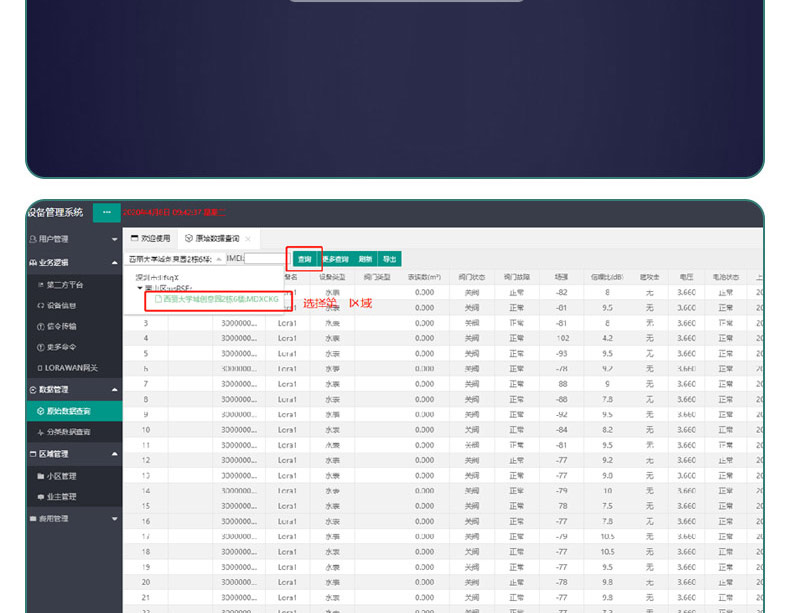
Task: Close the 原始数据查询 tab
Action: [248, 239]
